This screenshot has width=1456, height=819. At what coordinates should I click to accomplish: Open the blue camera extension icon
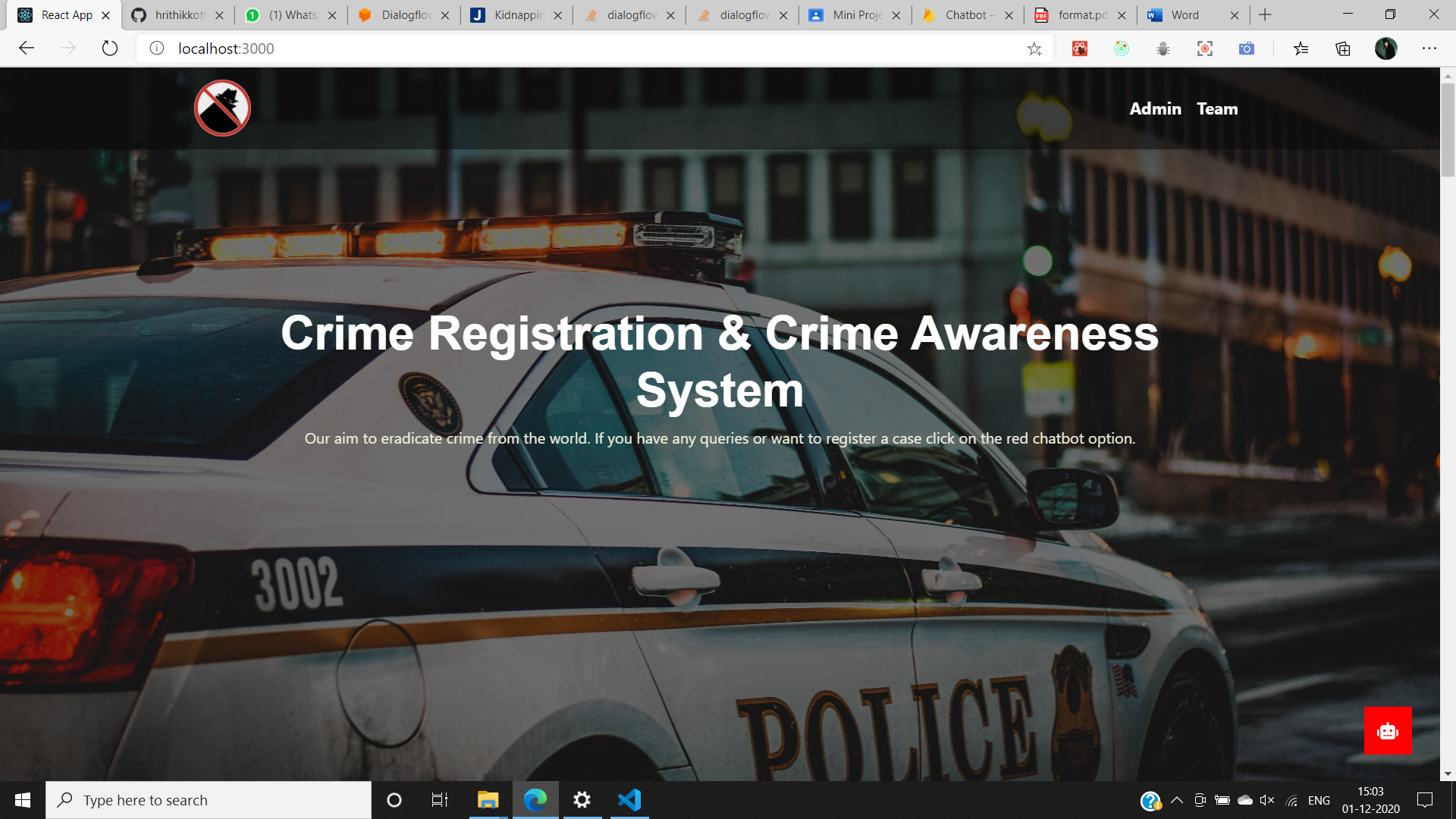click(x=1247, y=49)
